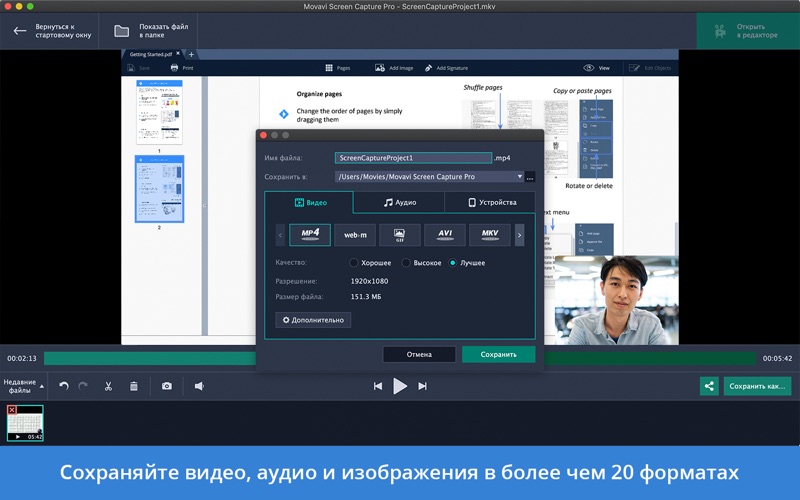The width and height of the screenshot is (800, 500).
Task: Select page 2 thumbnail in PDF sidebar
Action: [x=159, y=189]
